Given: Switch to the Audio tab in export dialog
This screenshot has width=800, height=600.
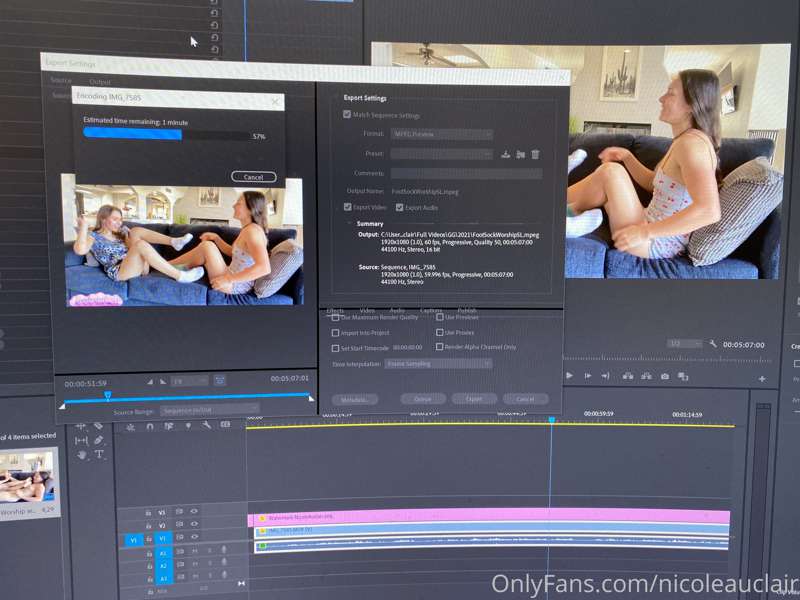Looking at the screenshot, I should [x=397, y=310].
